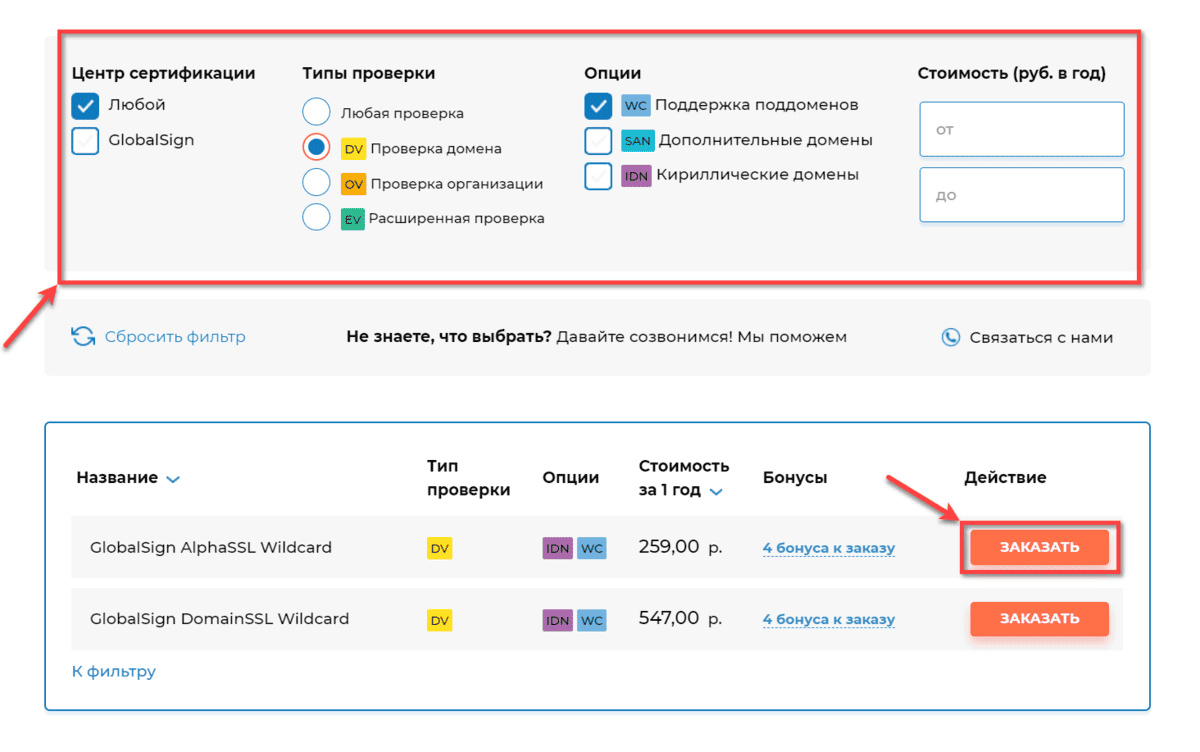The height and width of the screenshot is (752, 1200).
Task: Click the Центр сертификации heading
Action: tap(164, 73)
